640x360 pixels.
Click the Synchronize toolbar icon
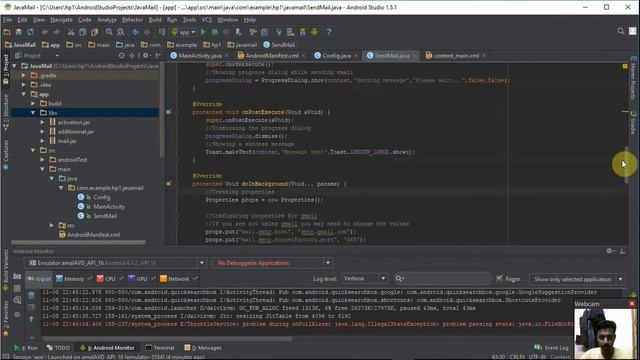click(31, 32)
